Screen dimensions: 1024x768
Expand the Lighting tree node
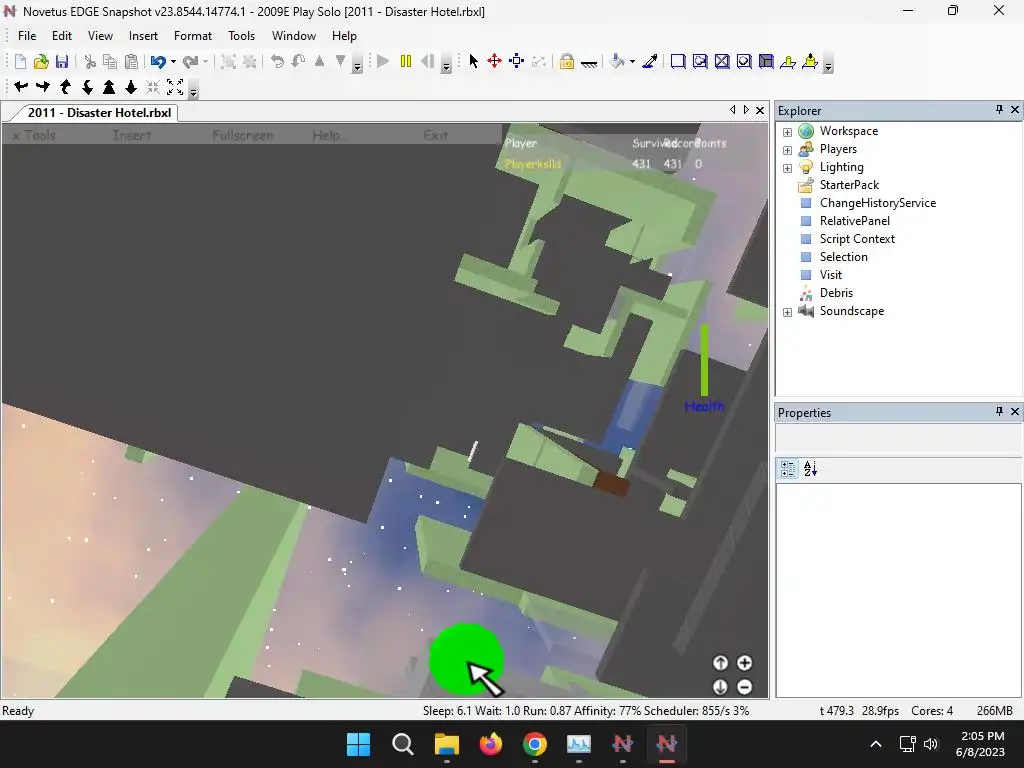(x=788, y=168)
